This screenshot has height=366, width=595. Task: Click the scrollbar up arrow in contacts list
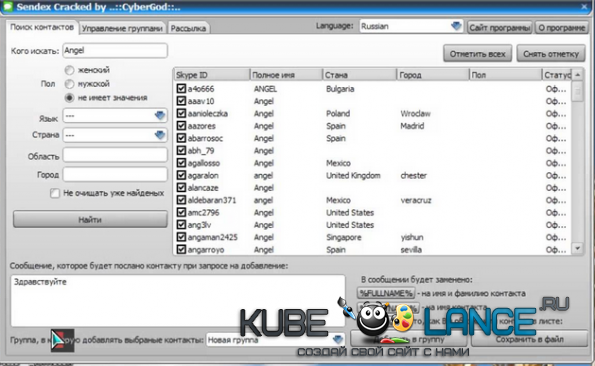coord(577,75)
